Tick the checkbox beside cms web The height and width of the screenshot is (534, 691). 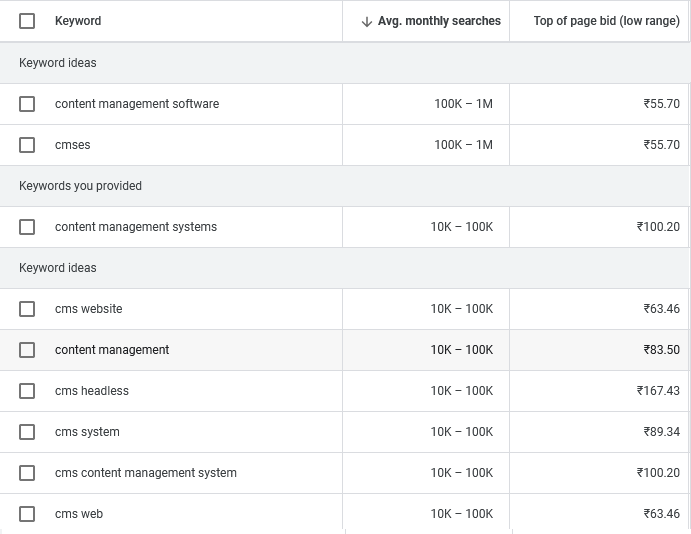(27, 514)
